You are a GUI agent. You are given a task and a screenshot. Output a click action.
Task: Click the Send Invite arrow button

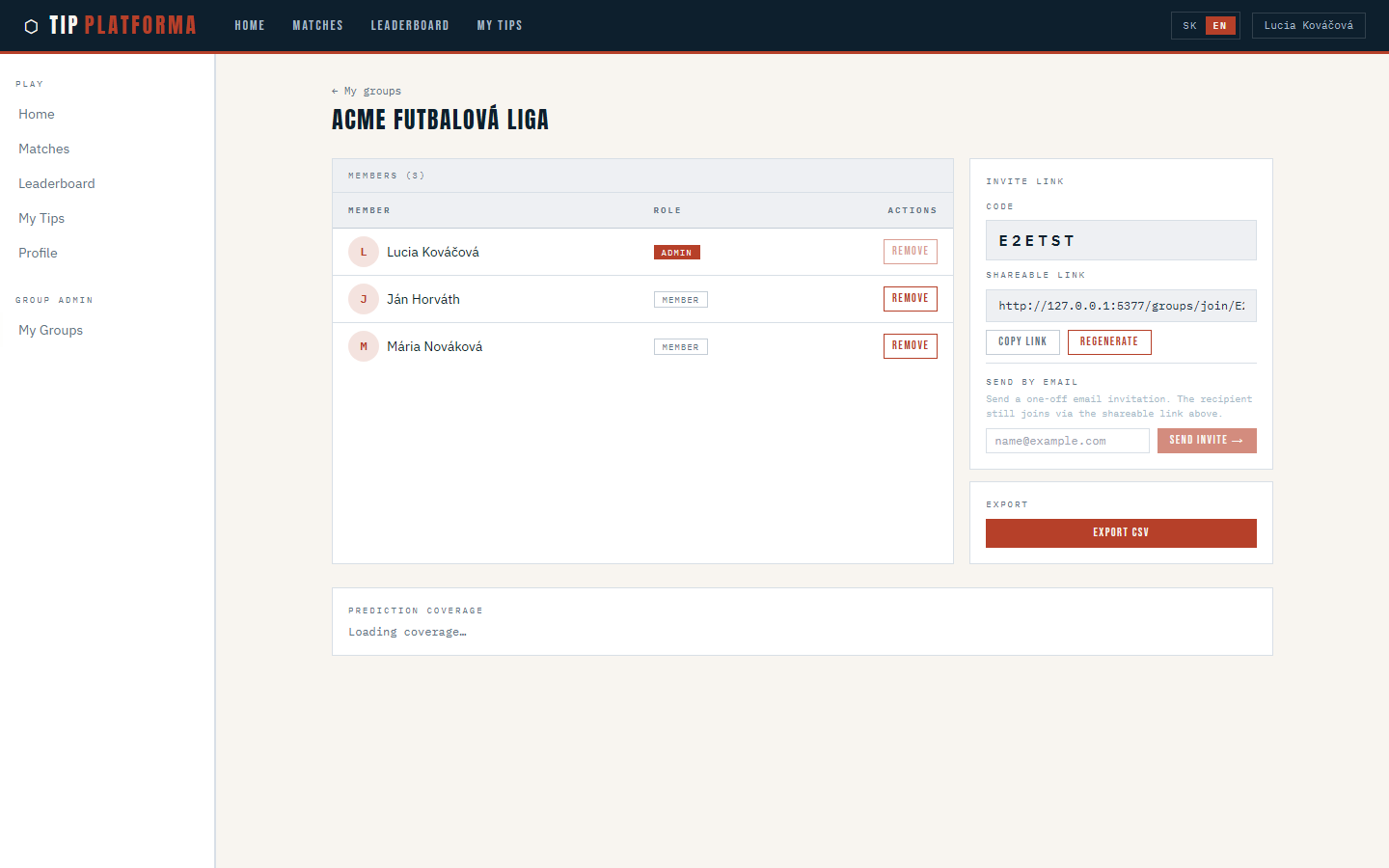click(1206, 441)
